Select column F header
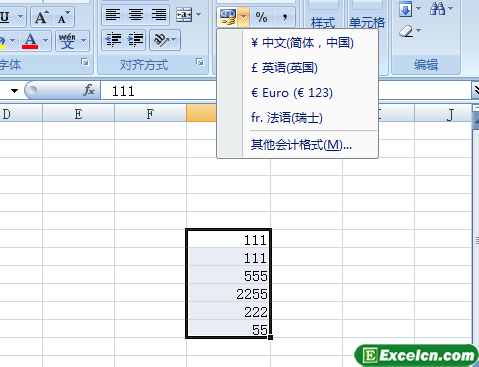 (150, 114)
